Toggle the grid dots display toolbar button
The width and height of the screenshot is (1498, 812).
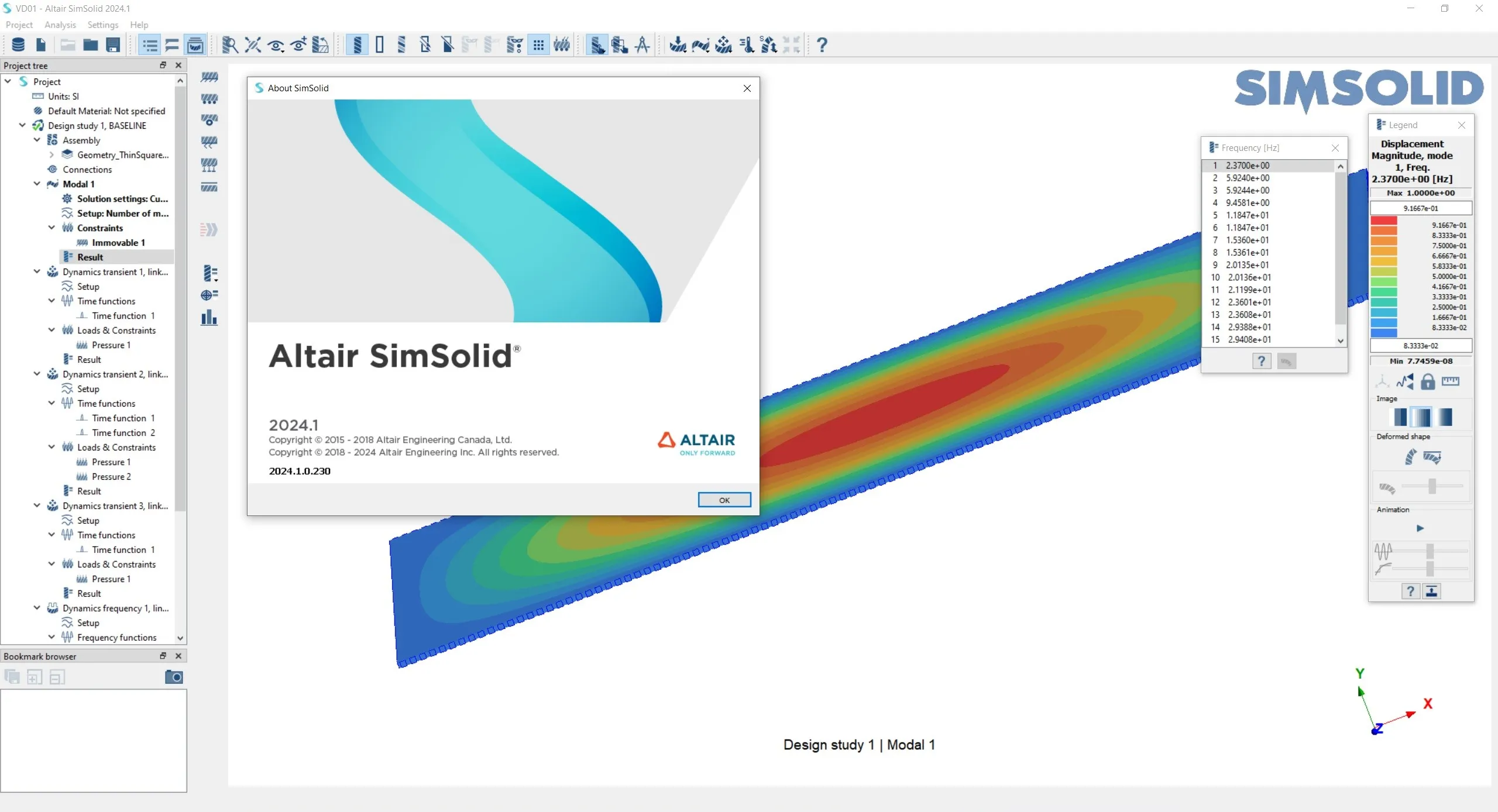coord(538,45)
